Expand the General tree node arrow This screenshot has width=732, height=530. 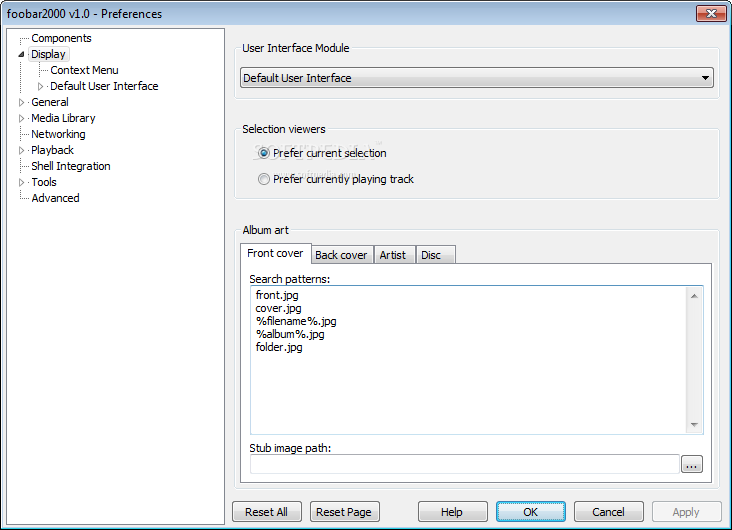pos(21,102)
